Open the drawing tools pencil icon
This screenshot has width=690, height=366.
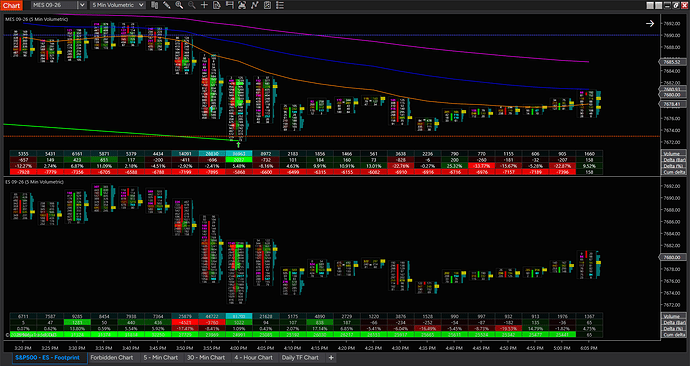167,5
